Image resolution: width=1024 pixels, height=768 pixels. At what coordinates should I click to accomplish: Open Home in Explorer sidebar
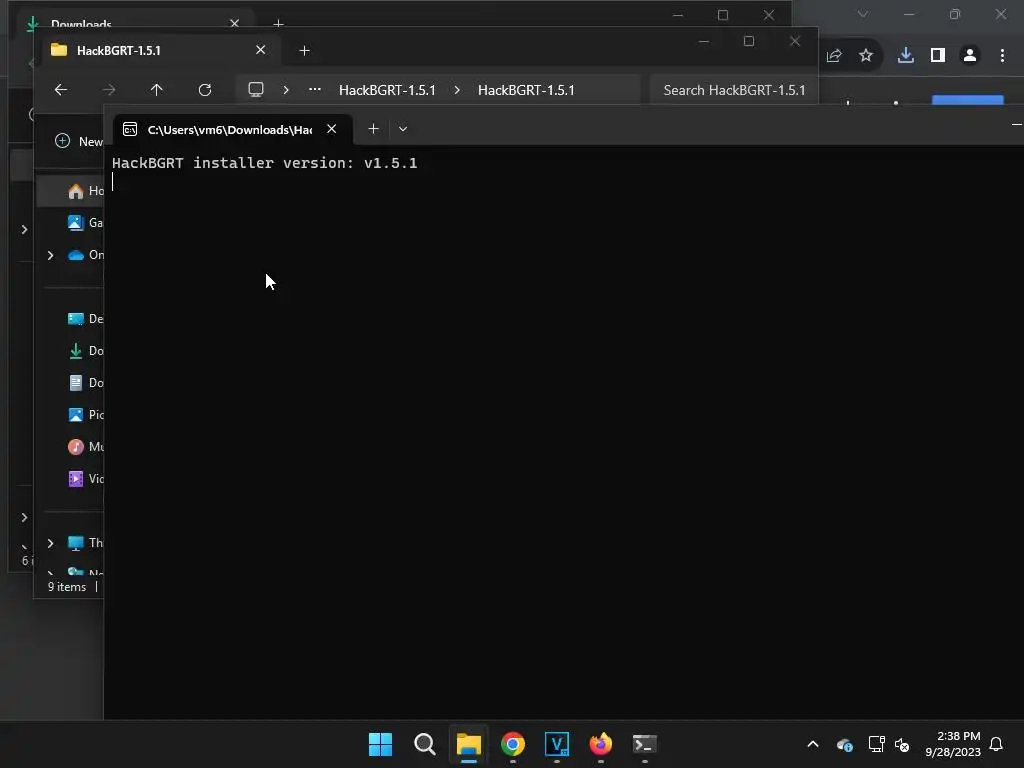point(85,191)
